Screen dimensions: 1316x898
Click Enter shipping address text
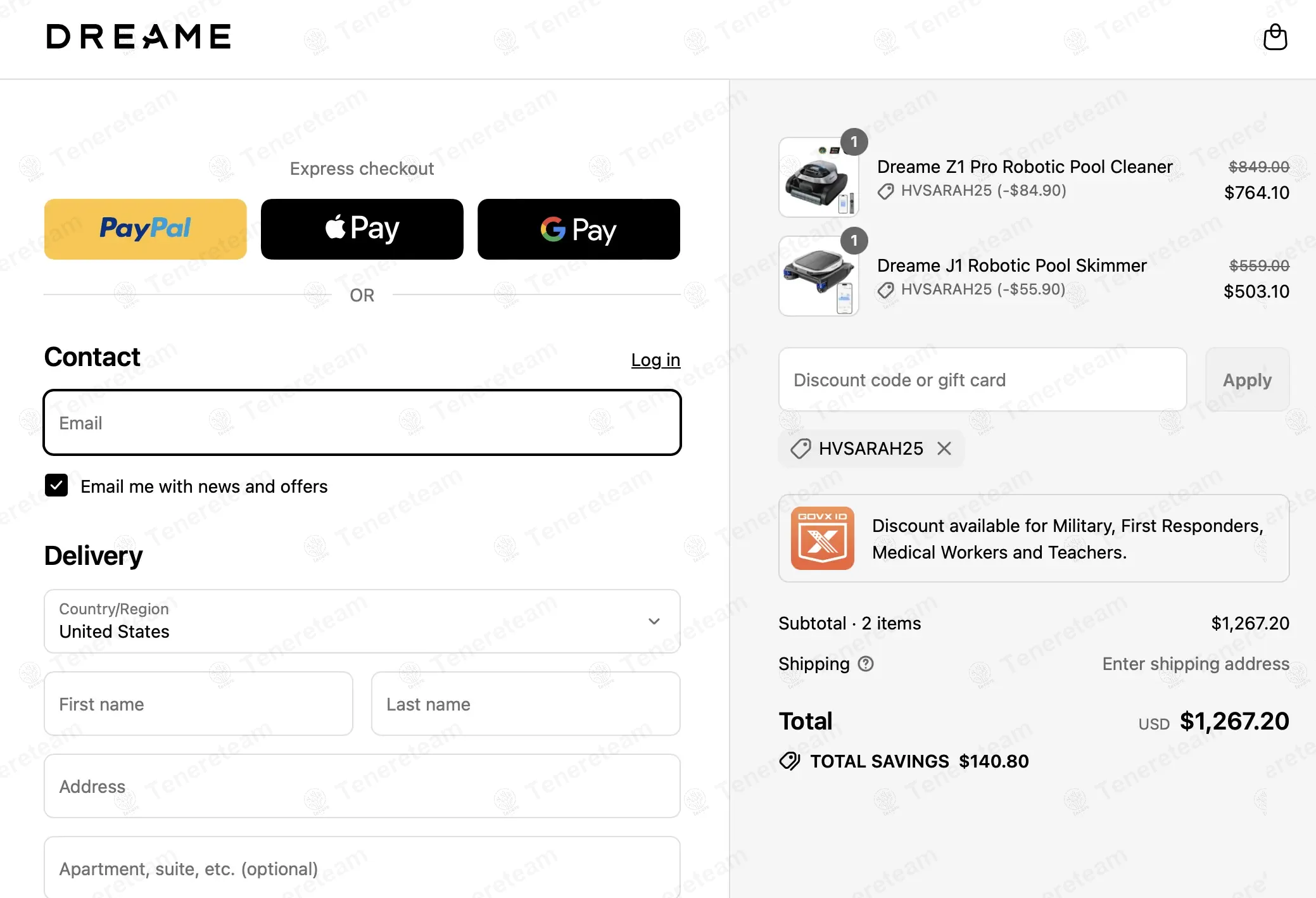point(1196,664)
